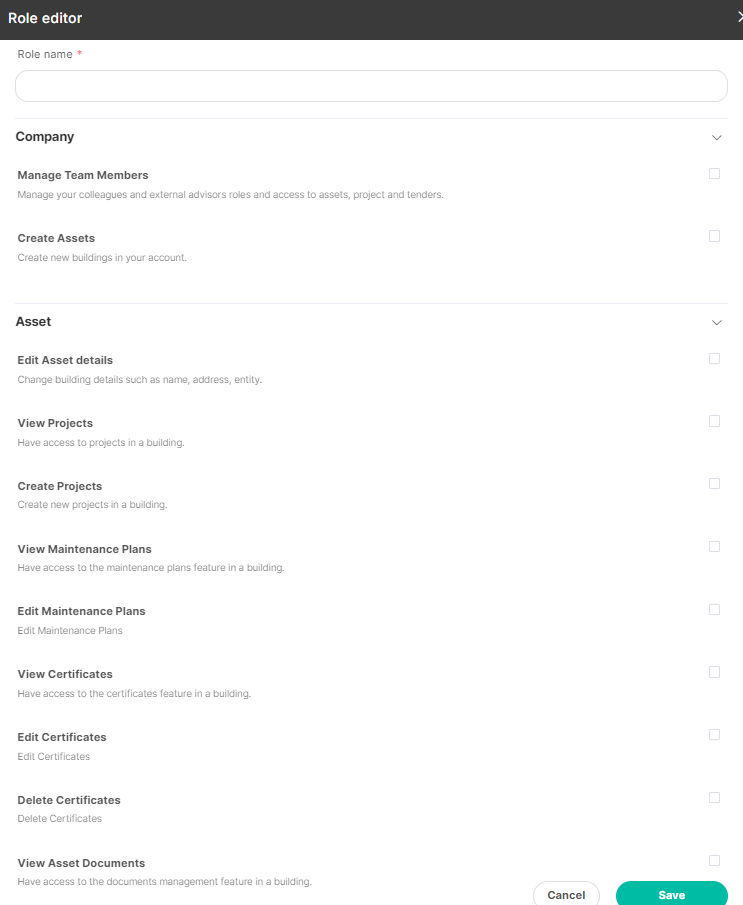Click the Company section heading
This screenshot has height=905, width=743.
coord(45,137)
